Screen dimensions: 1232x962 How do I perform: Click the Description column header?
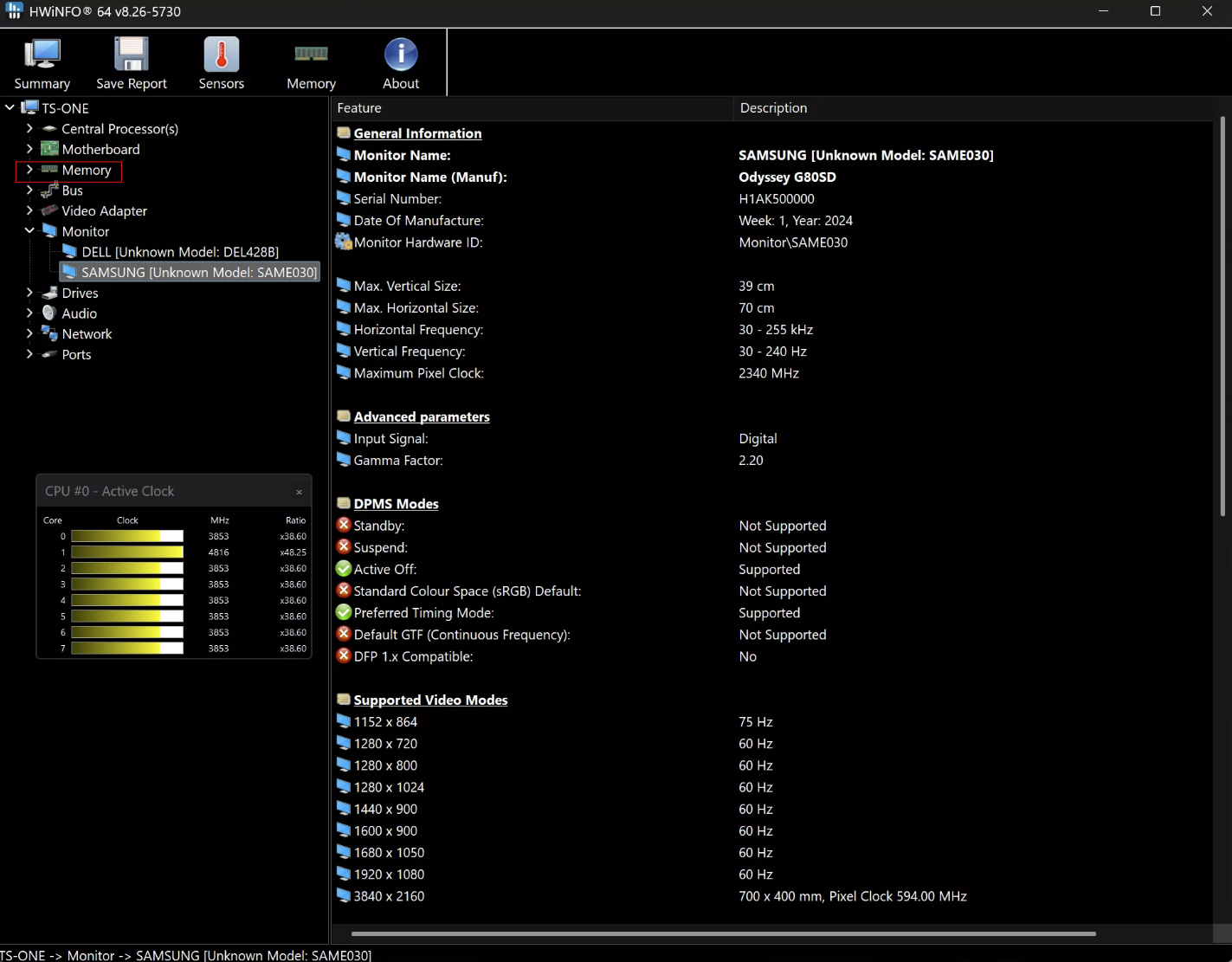pos(974,107)
